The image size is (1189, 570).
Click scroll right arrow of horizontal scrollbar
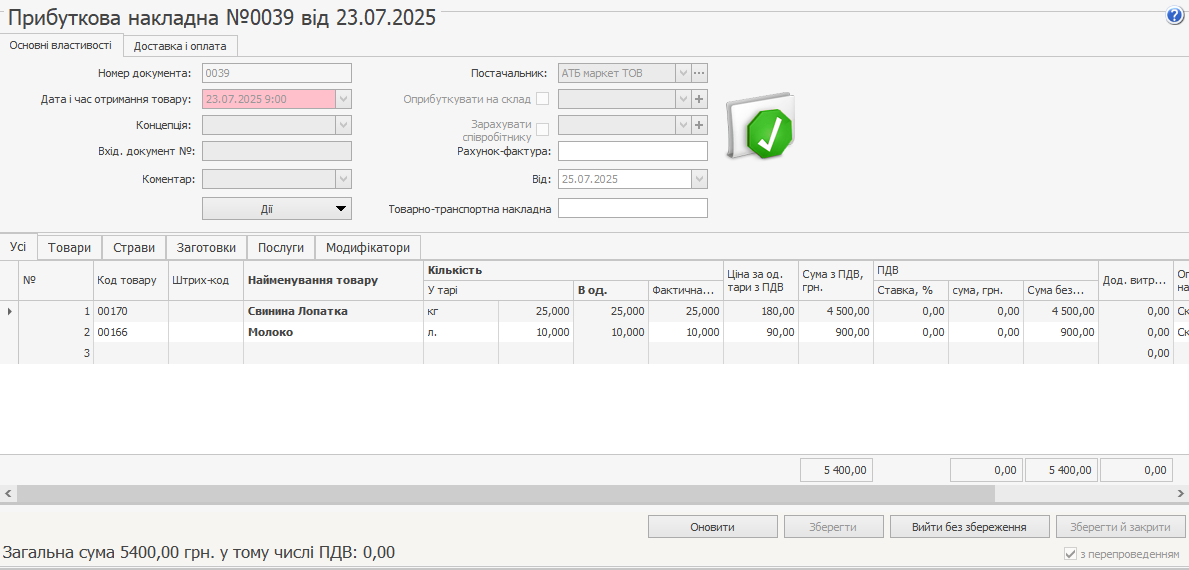(1181, 494)
